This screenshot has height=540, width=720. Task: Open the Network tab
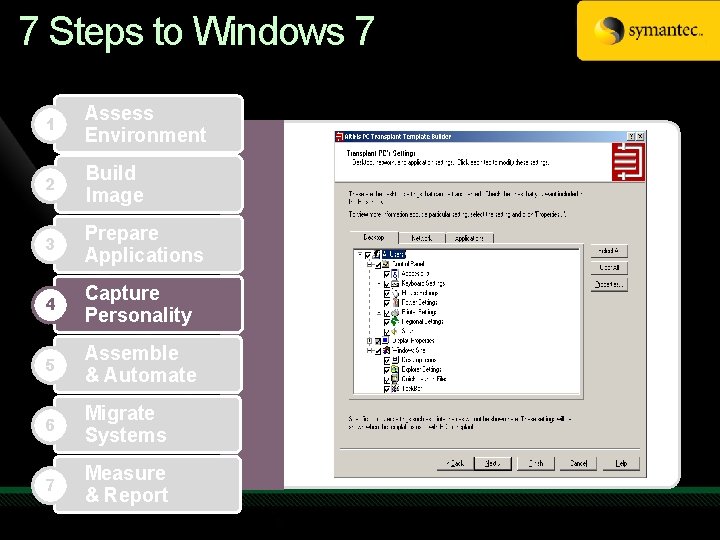422,238
